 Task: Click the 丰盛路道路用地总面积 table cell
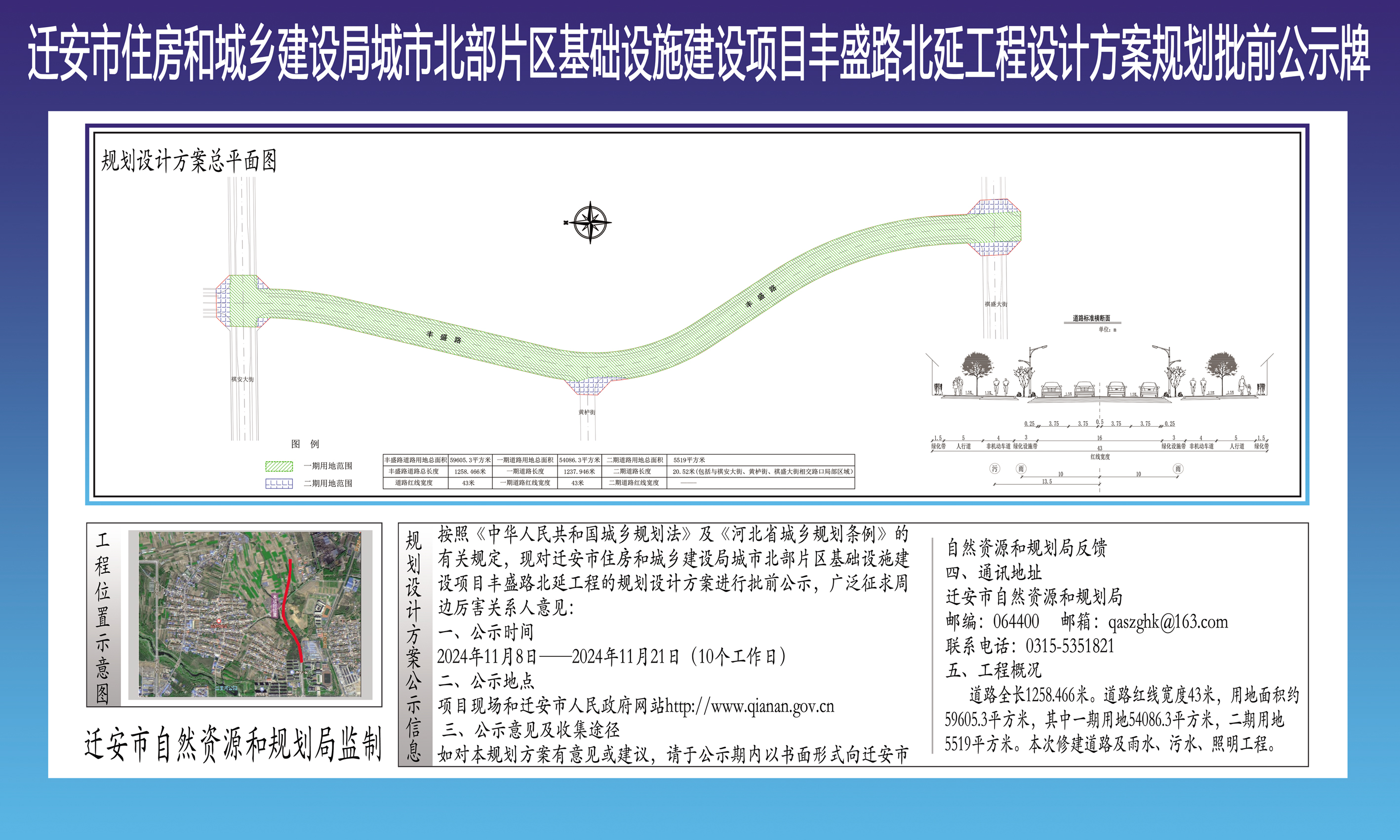[x=416, y=460]
